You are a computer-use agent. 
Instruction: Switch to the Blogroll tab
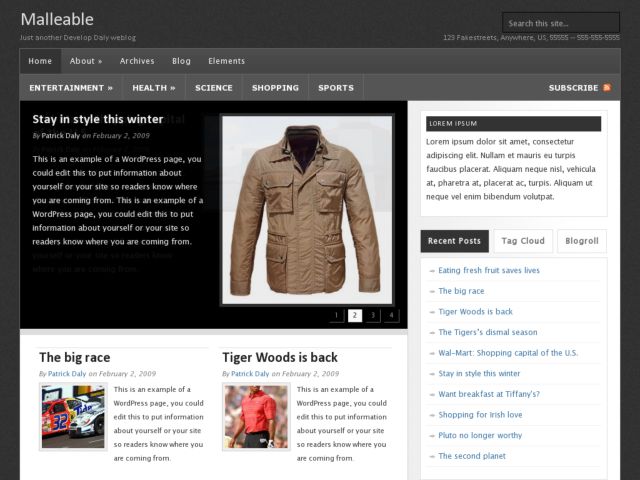(x=582, y=241)
